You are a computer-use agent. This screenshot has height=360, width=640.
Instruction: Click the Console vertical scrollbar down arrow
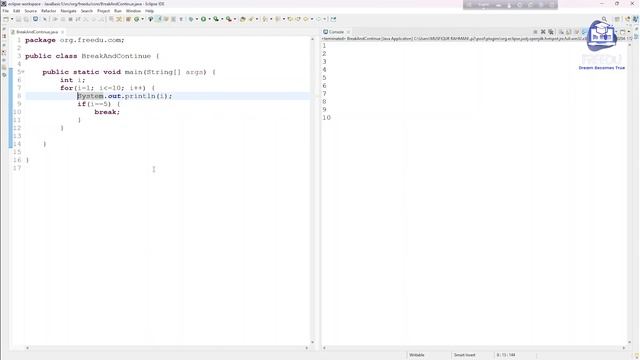tap(629, 342)
